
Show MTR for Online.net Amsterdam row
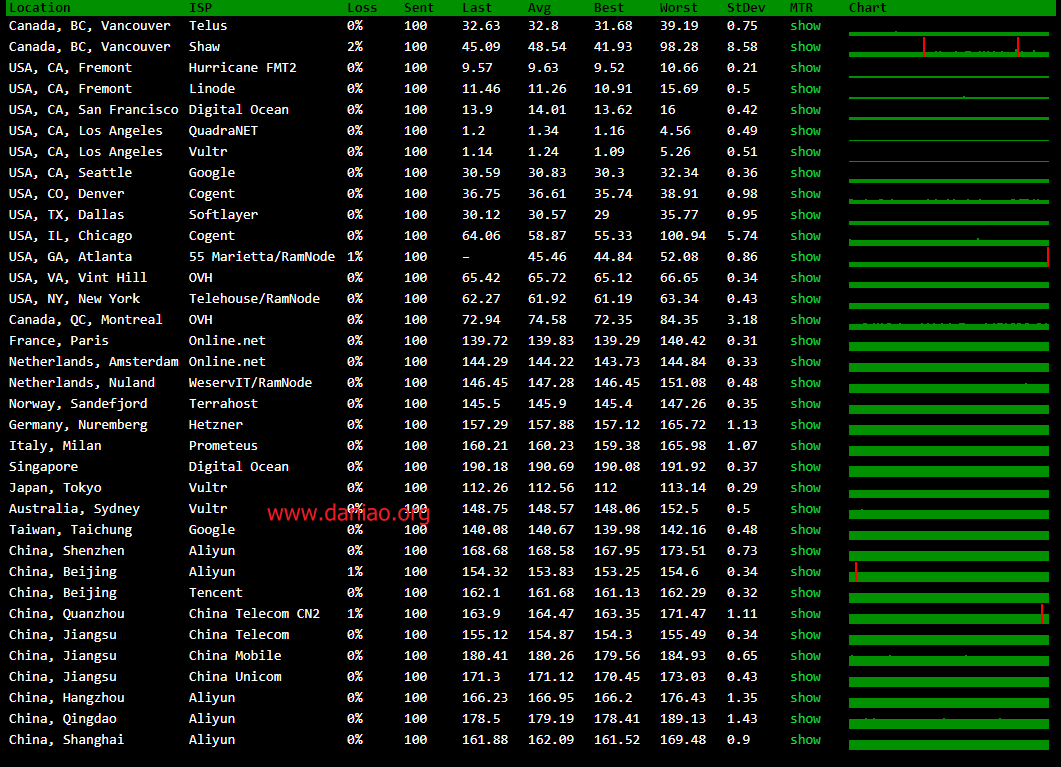pos(805,361)
